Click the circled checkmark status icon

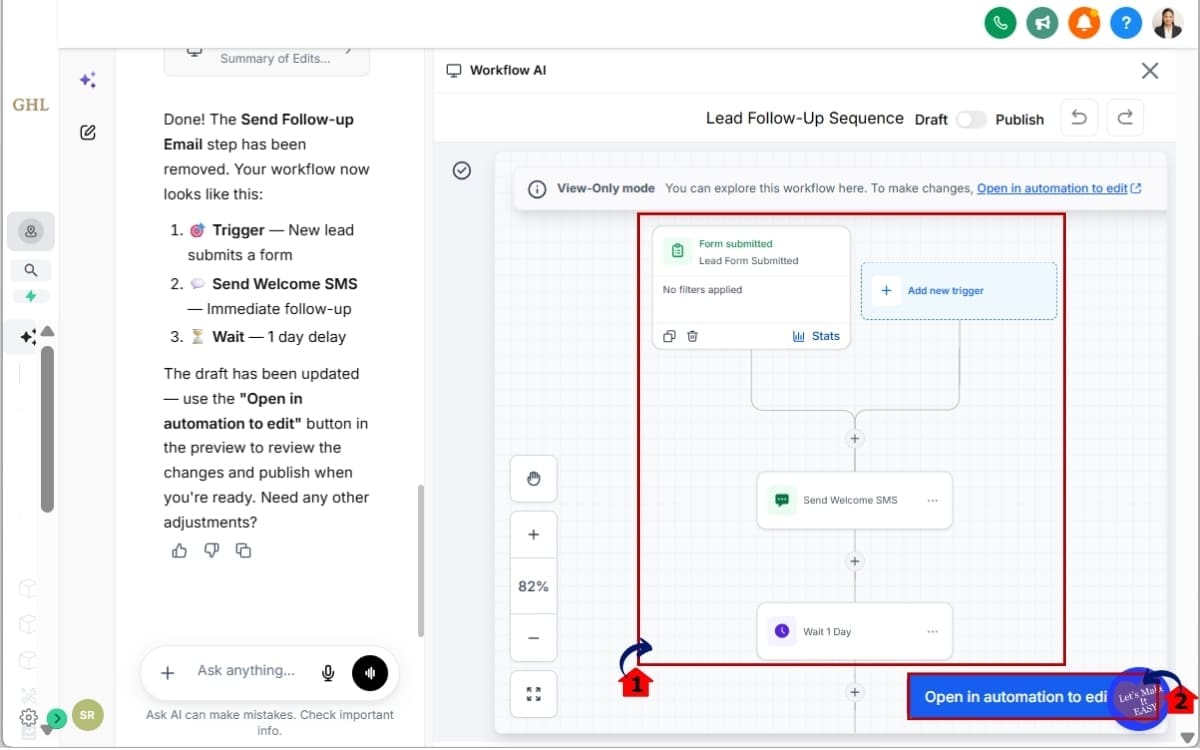pos(462,170)
